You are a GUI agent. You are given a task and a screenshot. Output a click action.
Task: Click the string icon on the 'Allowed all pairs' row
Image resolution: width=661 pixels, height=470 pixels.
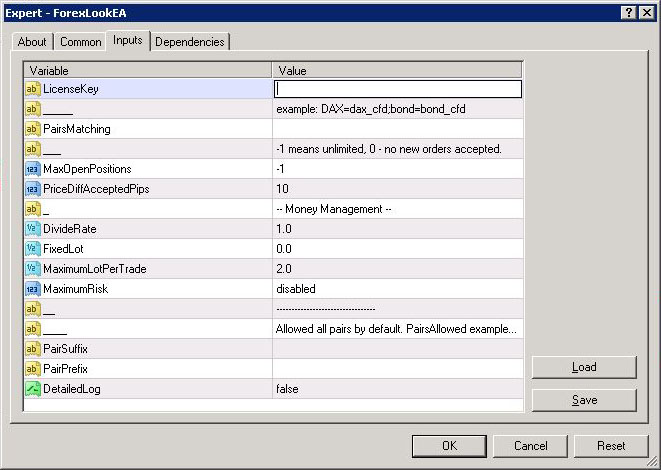click(33, 329)
